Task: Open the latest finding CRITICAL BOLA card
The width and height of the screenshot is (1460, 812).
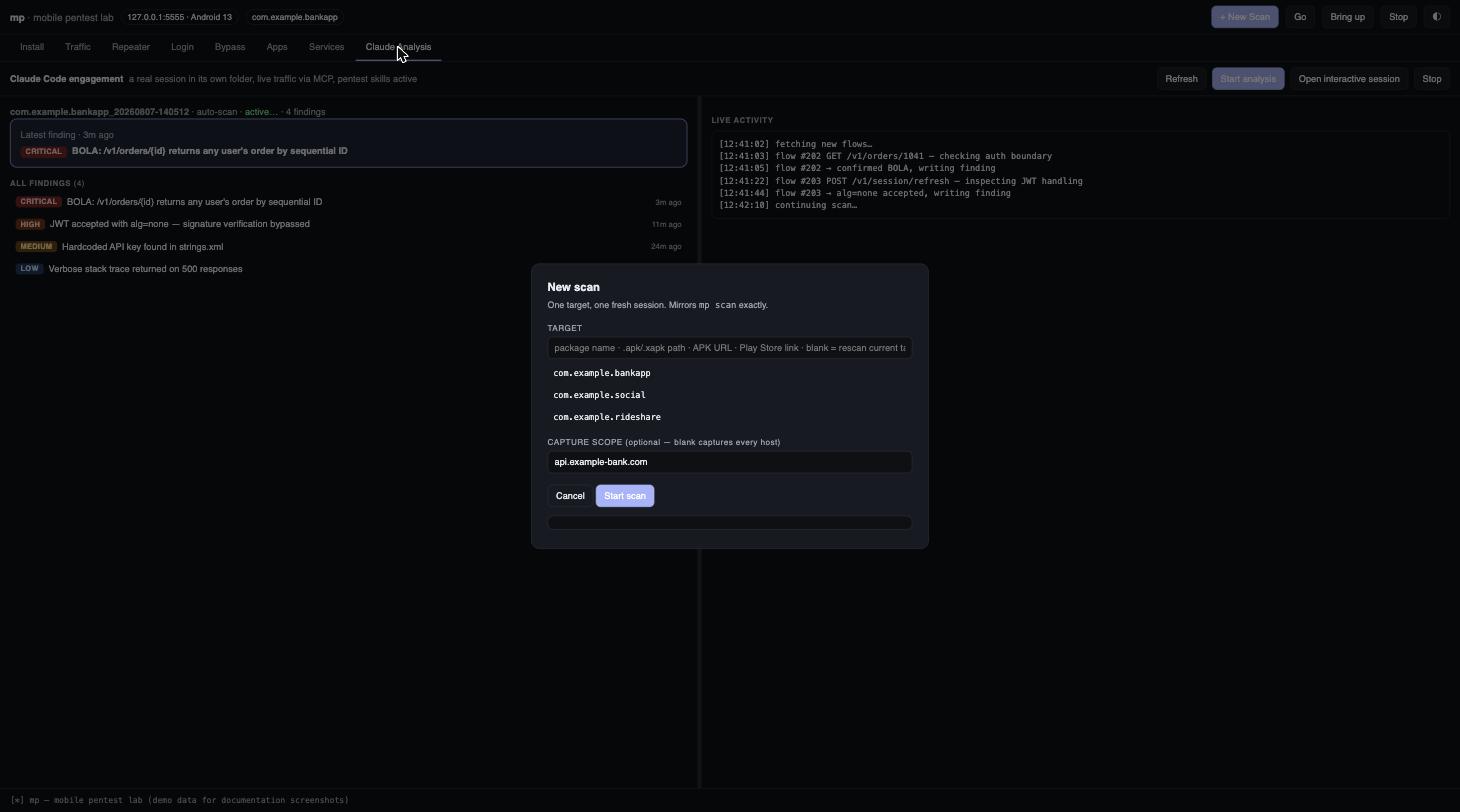Action: click(348, 143)
